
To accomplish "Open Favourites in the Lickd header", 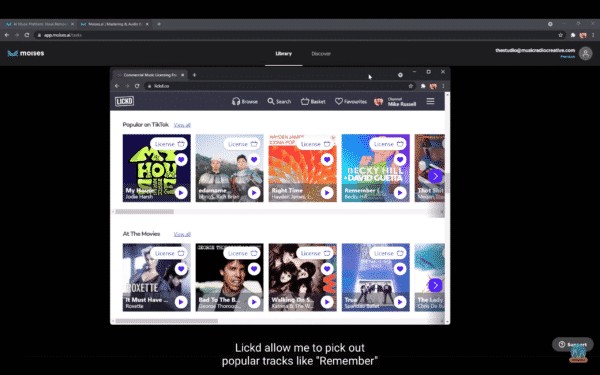I will tap(351, 101).
